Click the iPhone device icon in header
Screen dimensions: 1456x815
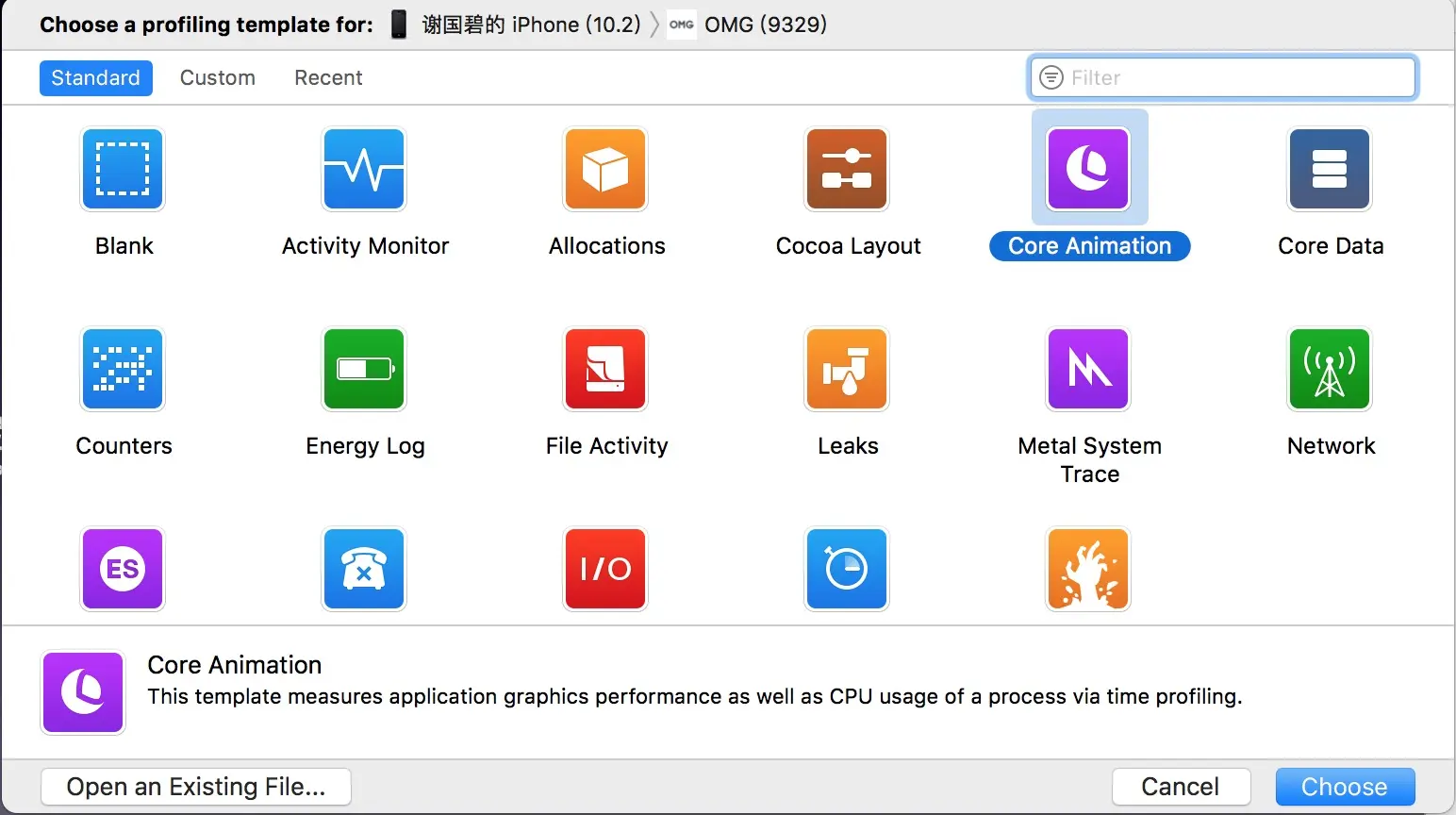tap(399, 25)
